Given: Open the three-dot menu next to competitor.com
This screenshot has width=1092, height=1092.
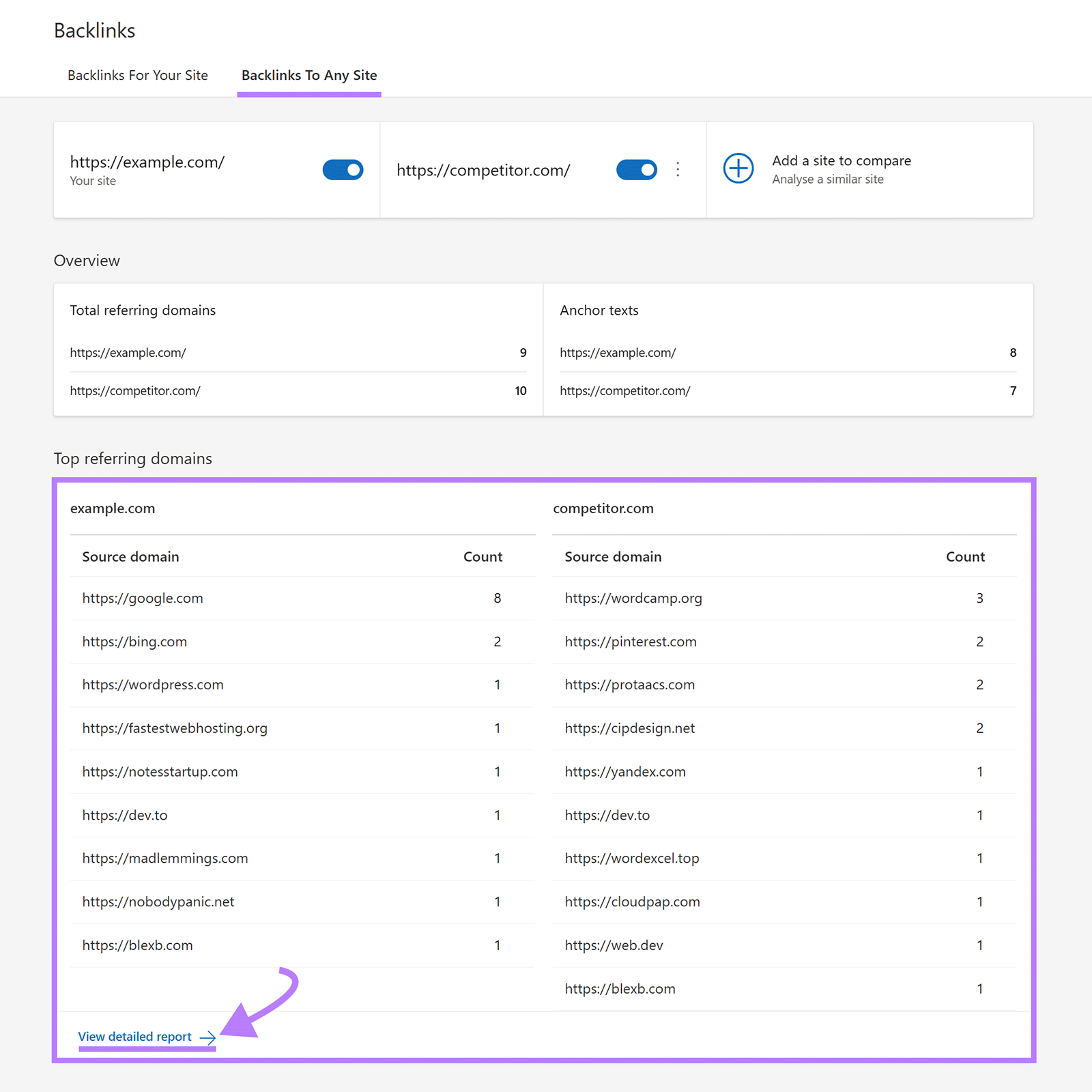Looking at the screenshot, I should (x=677, y=169).
